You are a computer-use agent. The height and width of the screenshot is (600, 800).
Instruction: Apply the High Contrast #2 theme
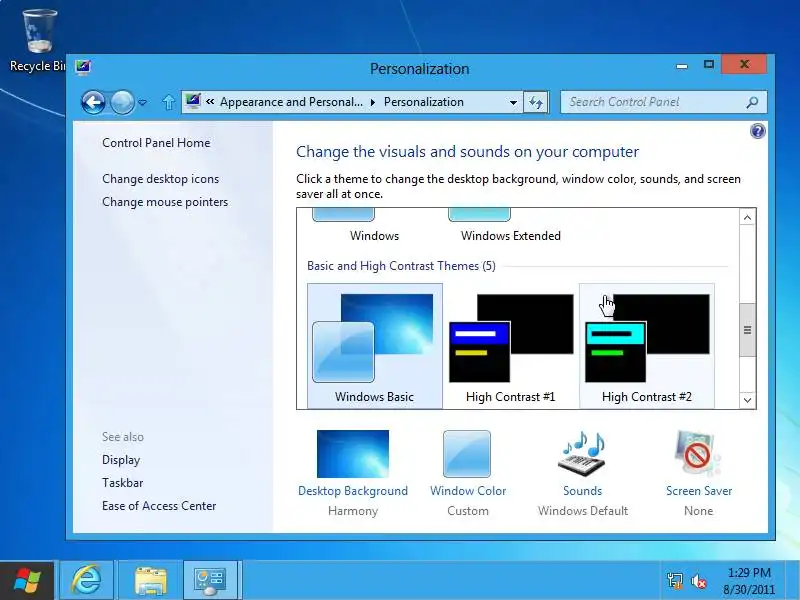point(646,346)
